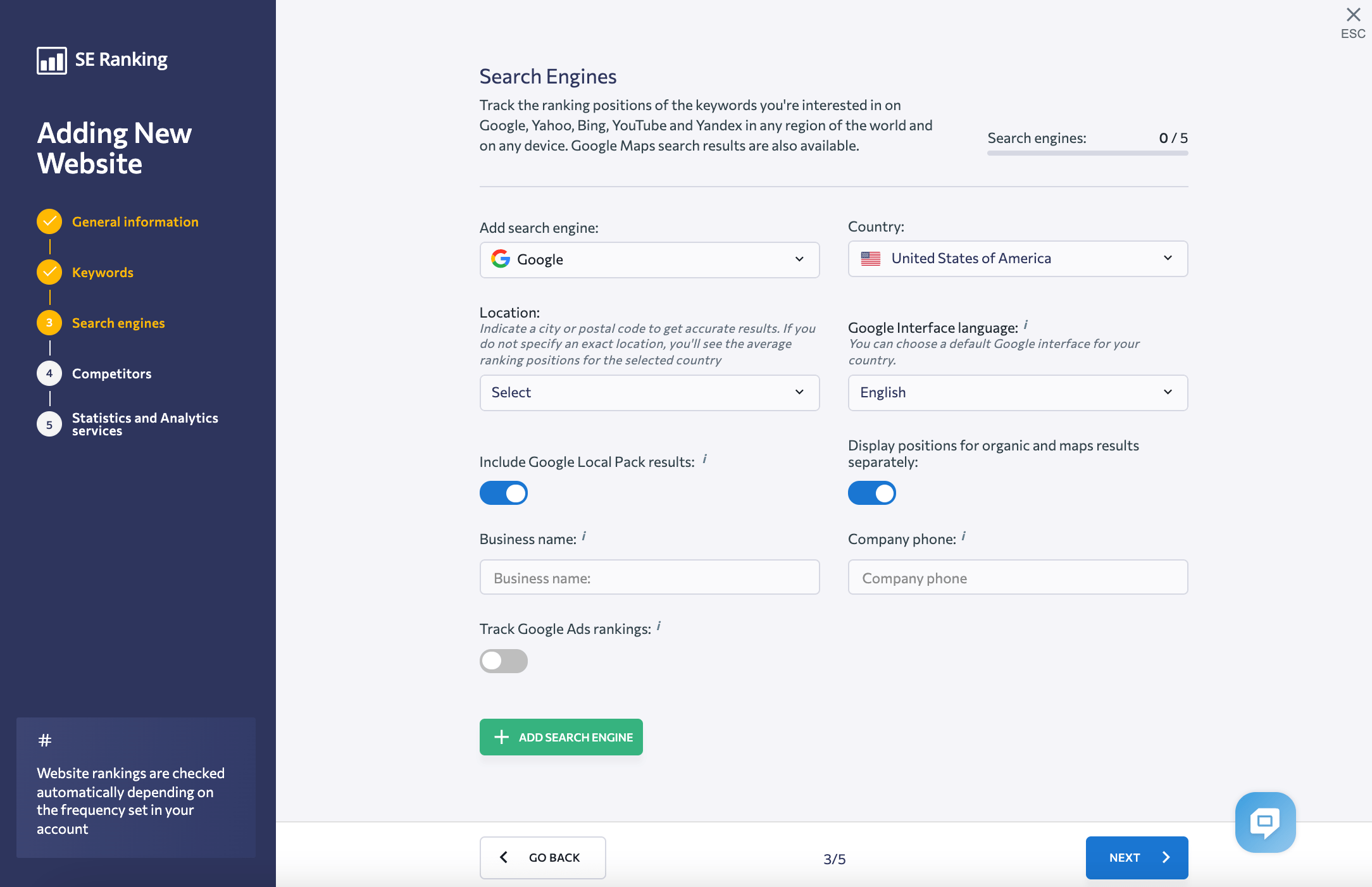
Task: Open the Location Select dropdown
Action: (649, 392)
